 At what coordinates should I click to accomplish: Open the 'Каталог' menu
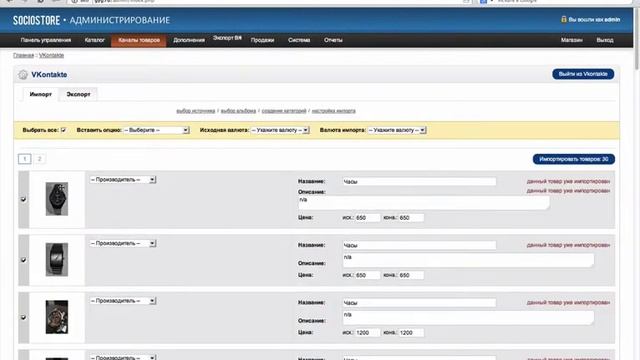[x=95, y=40]
